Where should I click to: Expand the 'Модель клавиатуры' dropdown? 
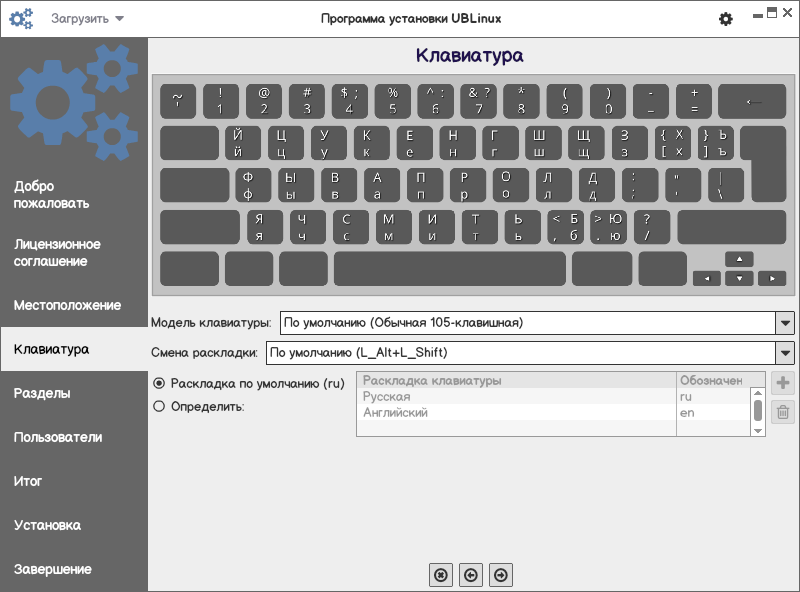coord(785,323)
